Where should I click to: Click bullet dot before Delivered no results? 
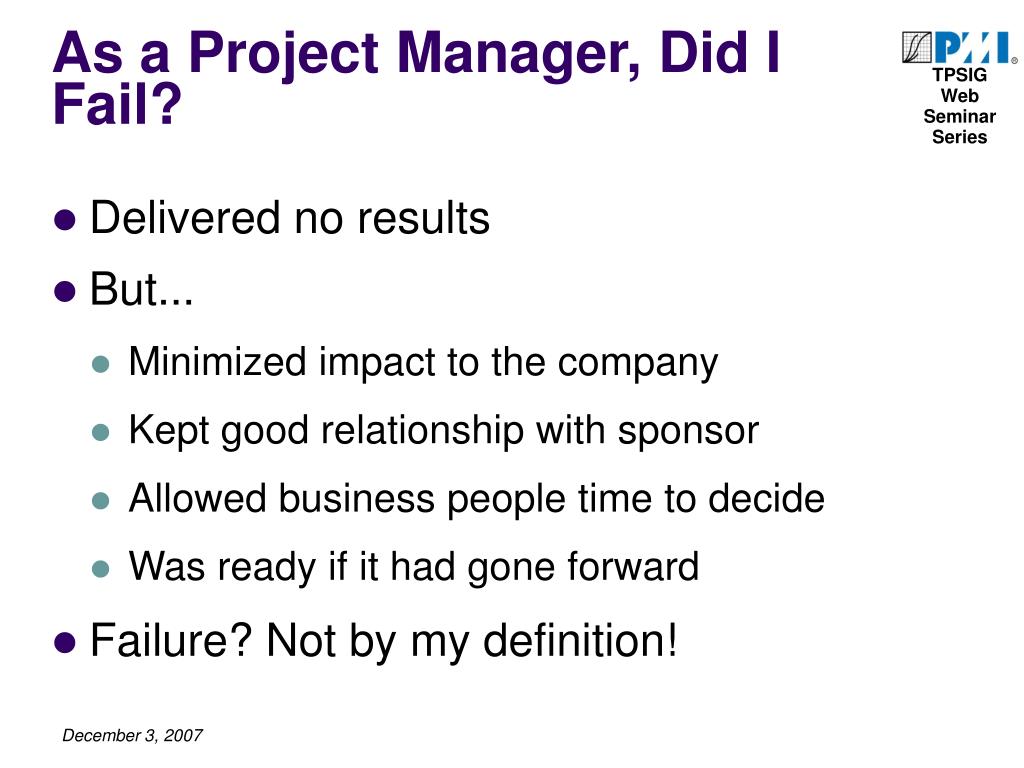pos(65,220)
